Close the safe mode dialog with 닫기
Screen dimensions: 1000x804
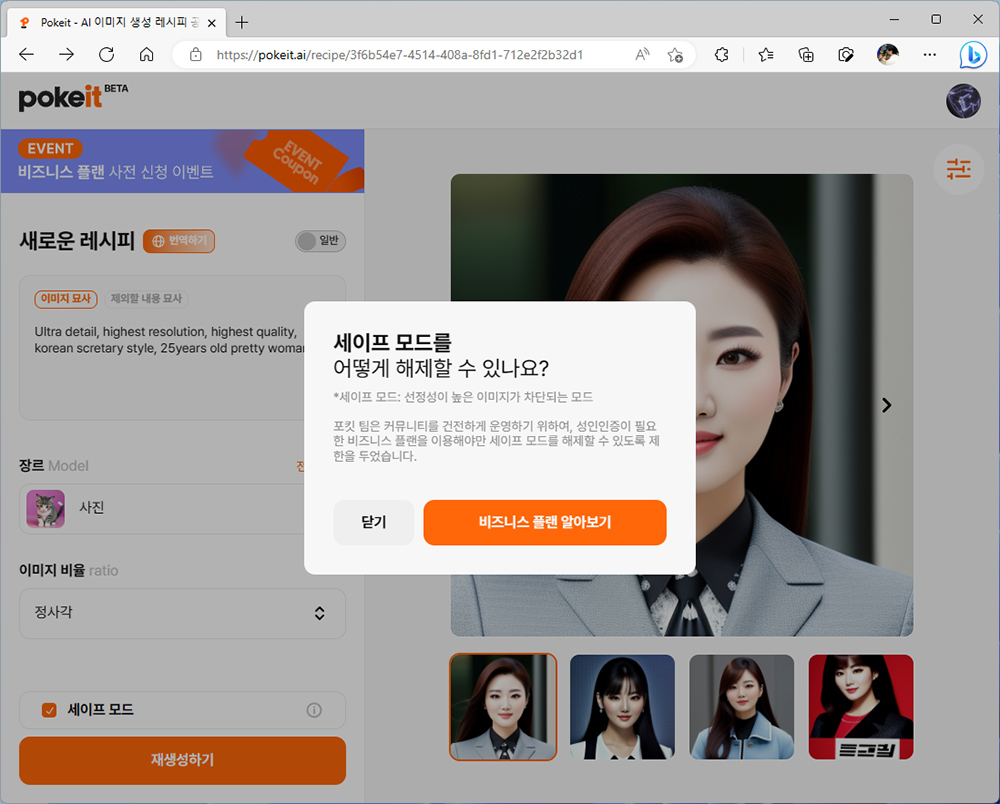click(374, 522)
